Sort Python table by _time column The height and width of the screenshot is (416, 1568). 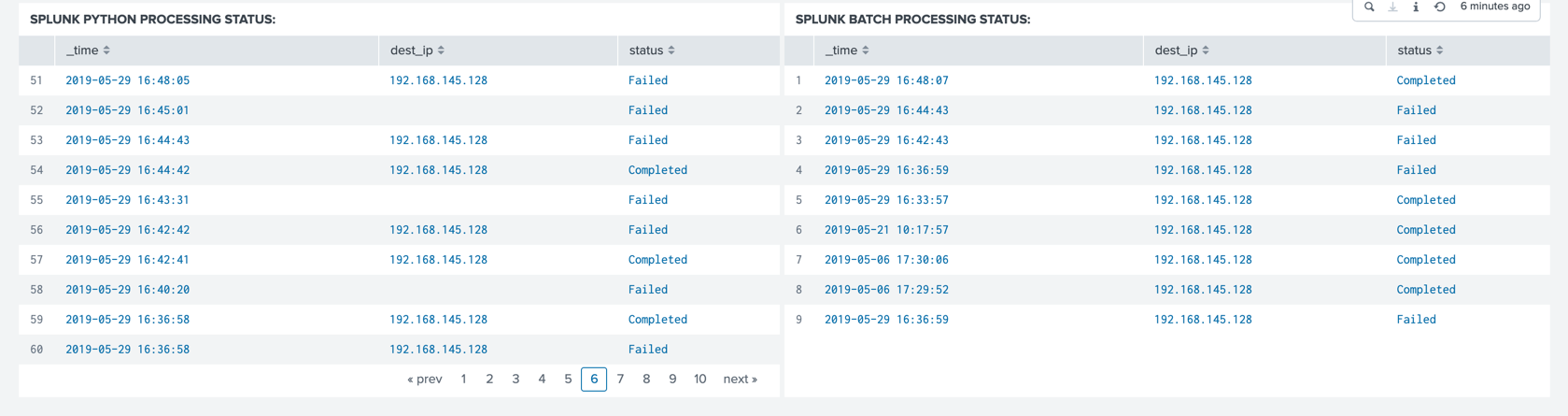[x=88, y=50]
